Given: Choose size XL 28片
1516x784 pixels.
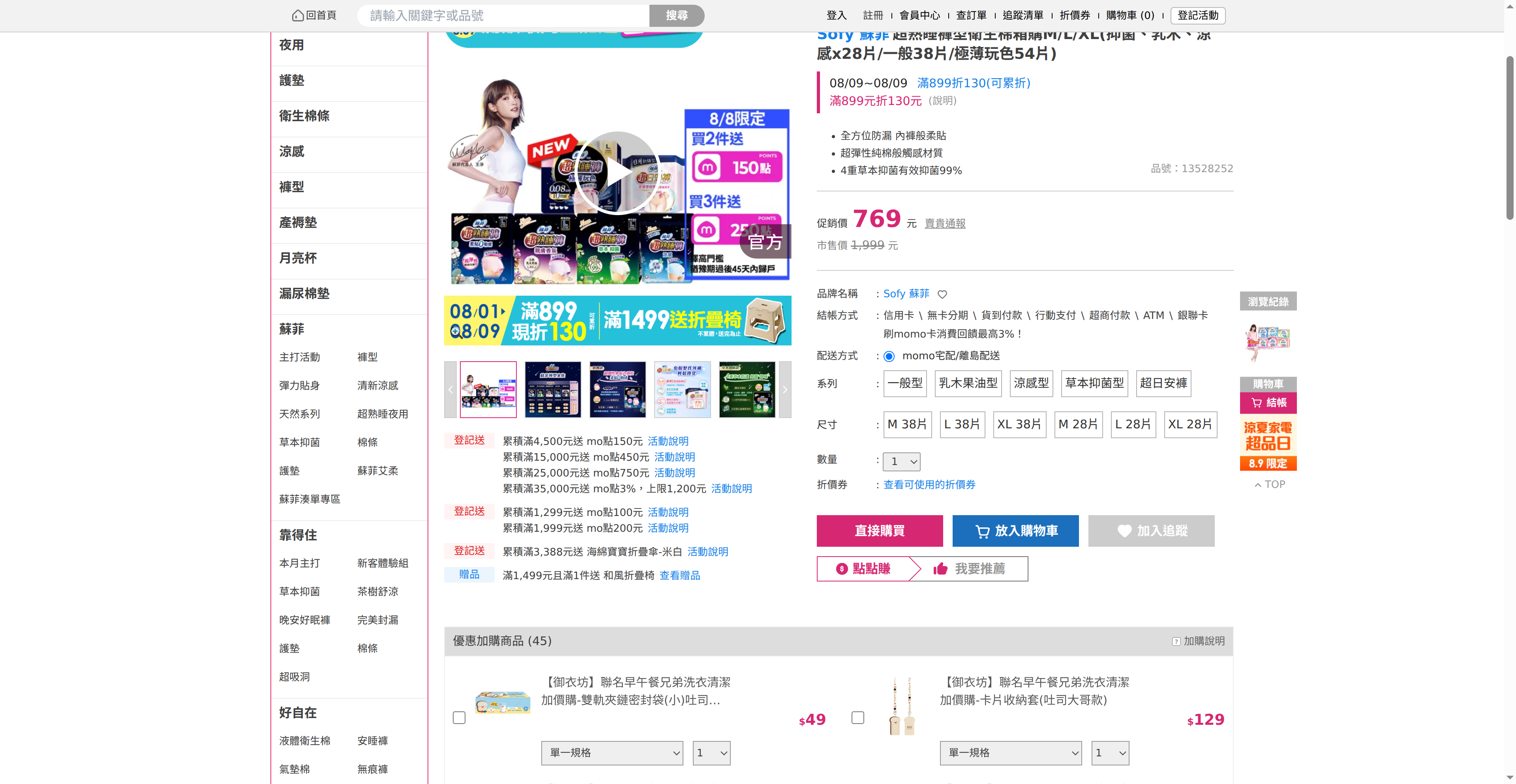Looking at the screenshot, I should [x=1191, y=424].
